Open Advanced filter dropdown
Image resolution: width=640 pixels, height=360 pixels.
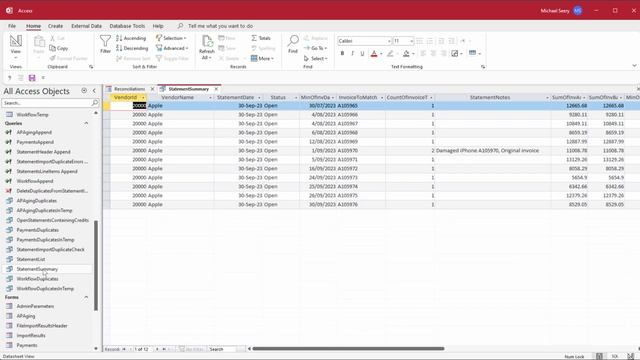coord(172,48)
